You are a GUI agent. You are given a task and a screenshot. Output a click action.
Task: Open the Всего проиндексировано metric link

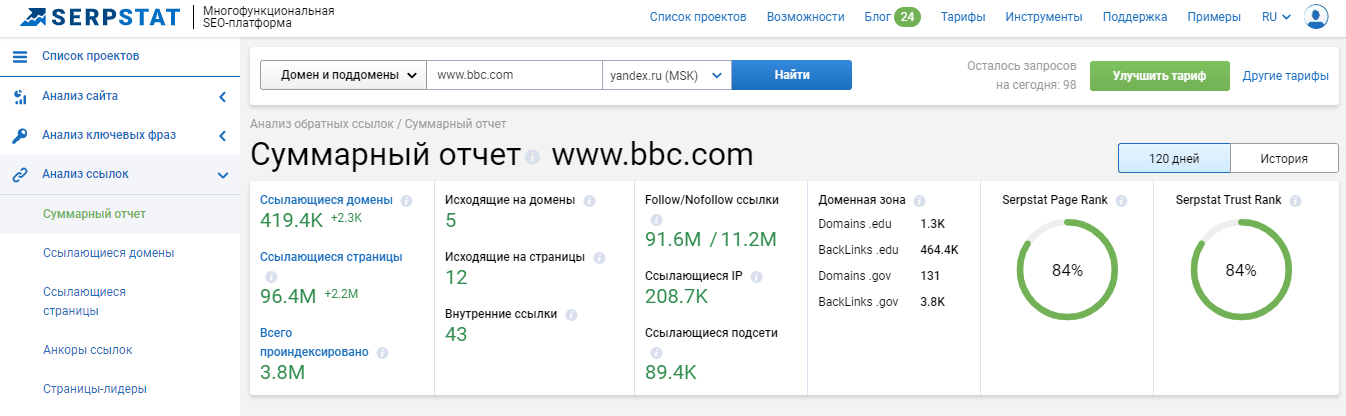(314, 342)
